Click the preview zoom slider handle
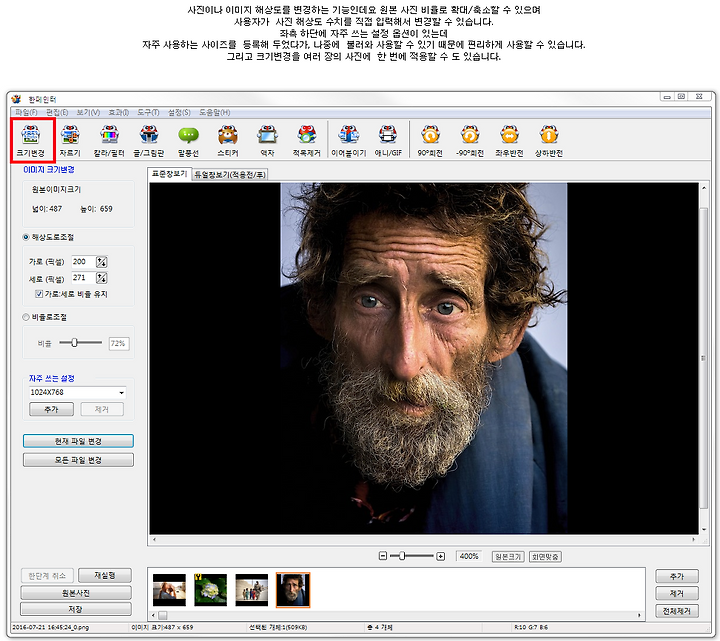The height and width of the screenshot is (641, 720). tap(402, 556)
